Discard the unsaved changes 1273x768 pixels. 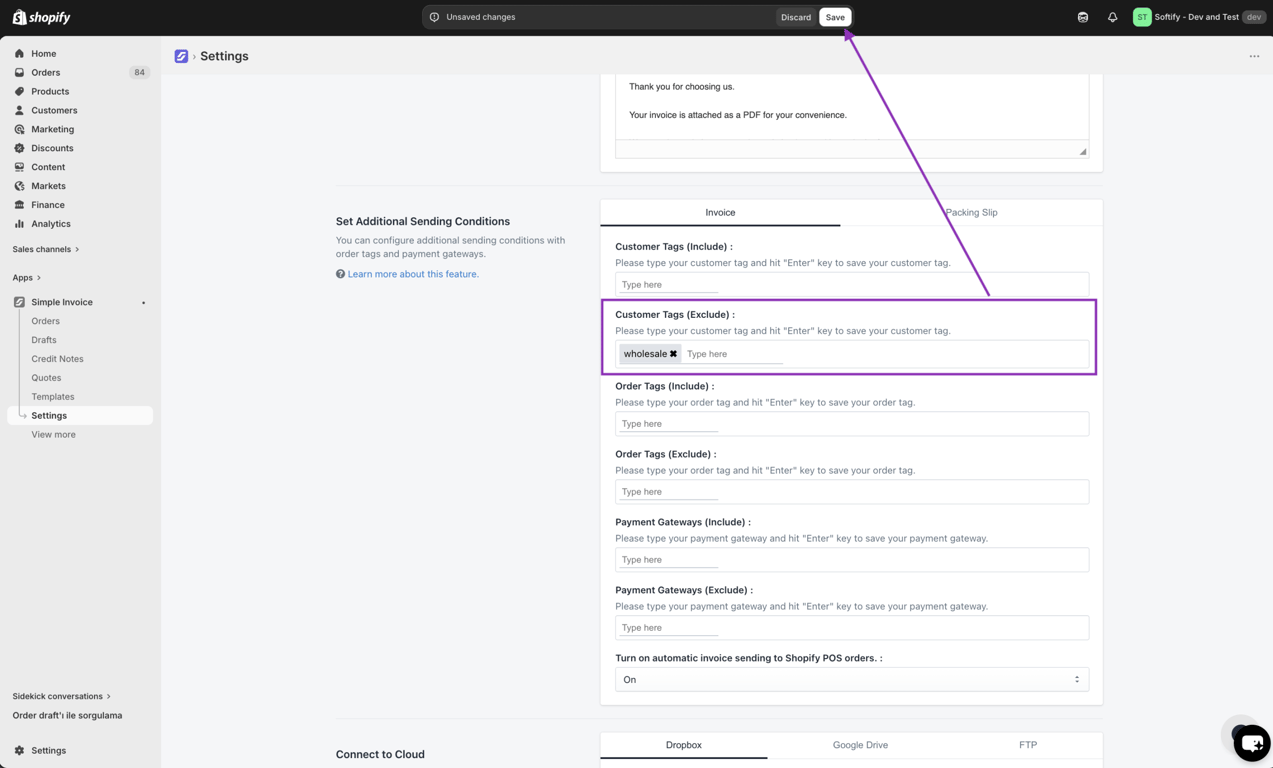click(796, 17)
